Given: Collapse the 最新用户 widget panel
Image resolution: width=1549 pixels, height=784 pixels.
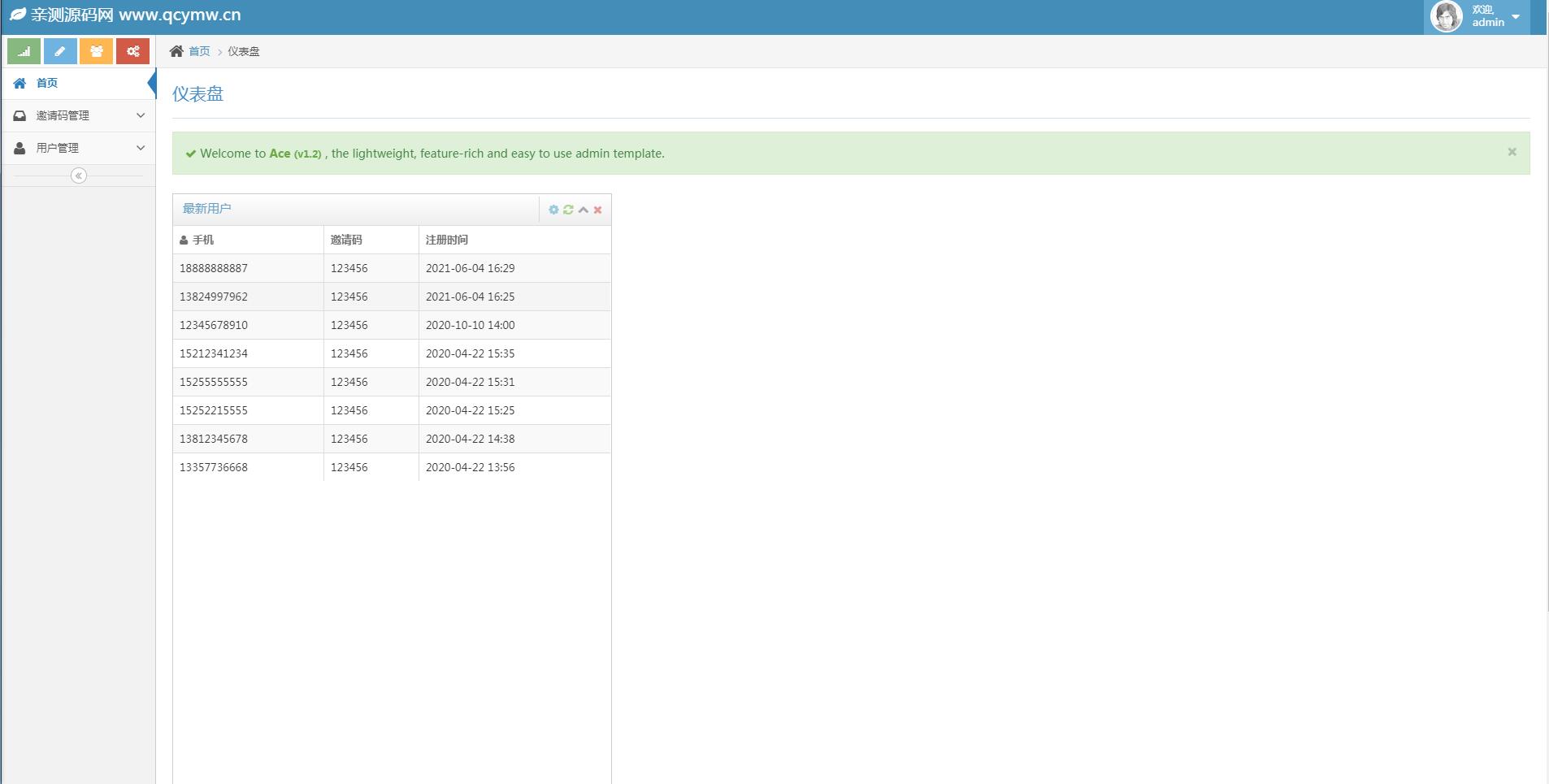Looking at the screenshot, I should point(584,210).
